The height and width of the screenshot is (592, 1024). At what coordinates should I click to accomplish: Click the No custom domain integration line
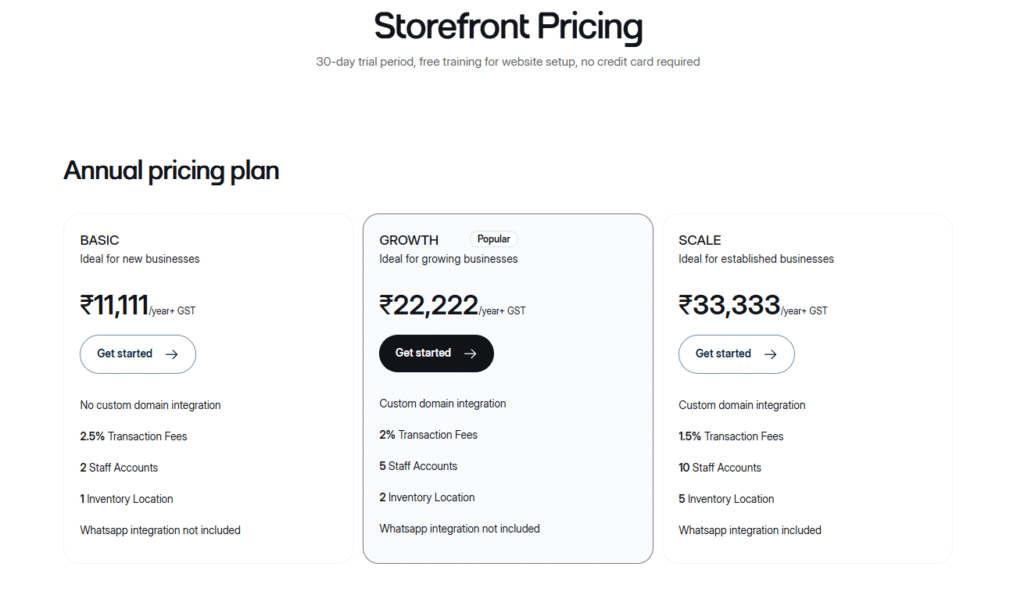click(150, 405)
